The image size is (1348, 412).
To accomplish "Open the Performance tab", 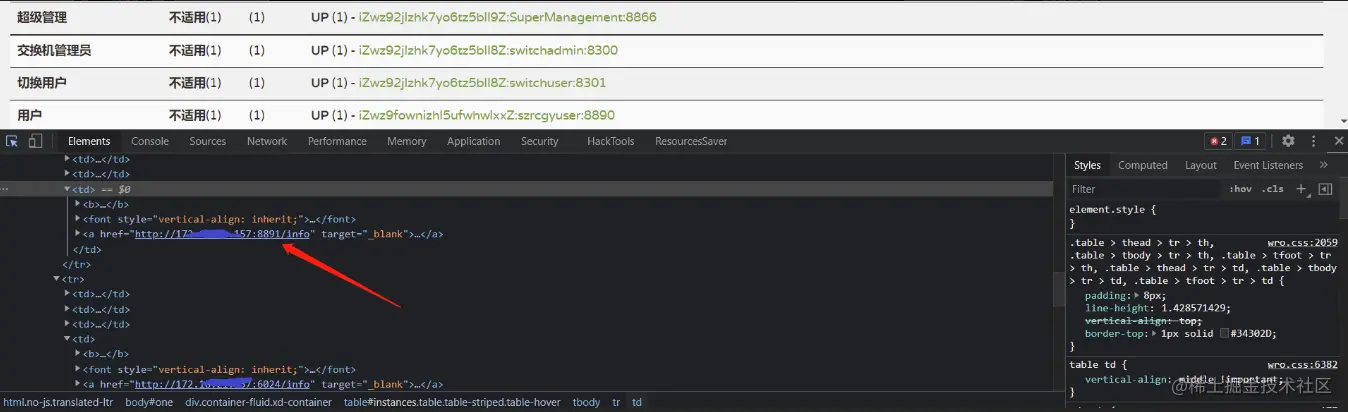I will point(337,141).
